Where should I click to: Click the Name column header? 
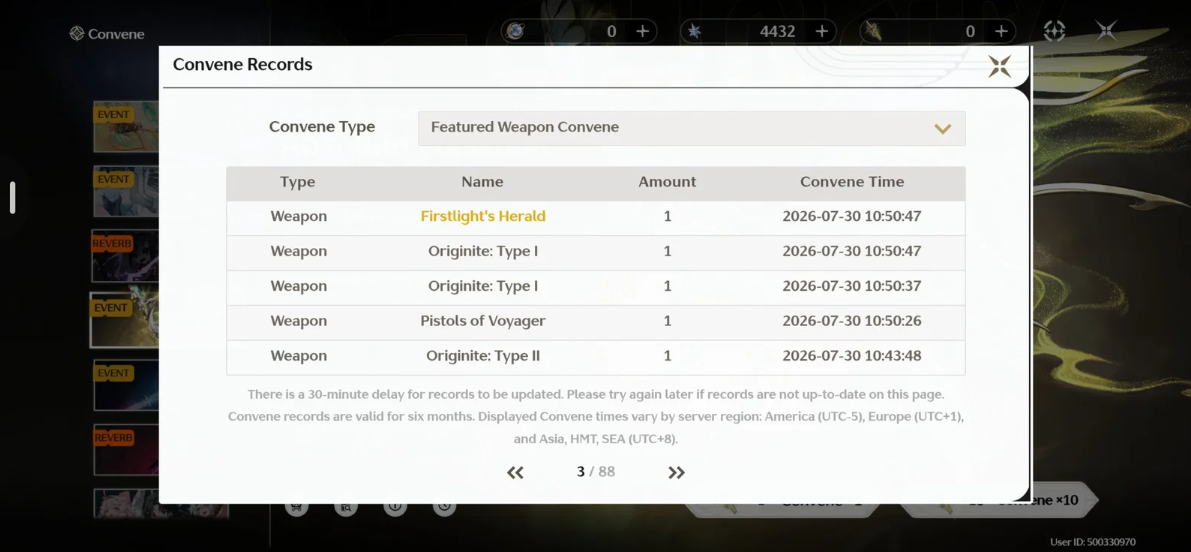tap(482, 182)
